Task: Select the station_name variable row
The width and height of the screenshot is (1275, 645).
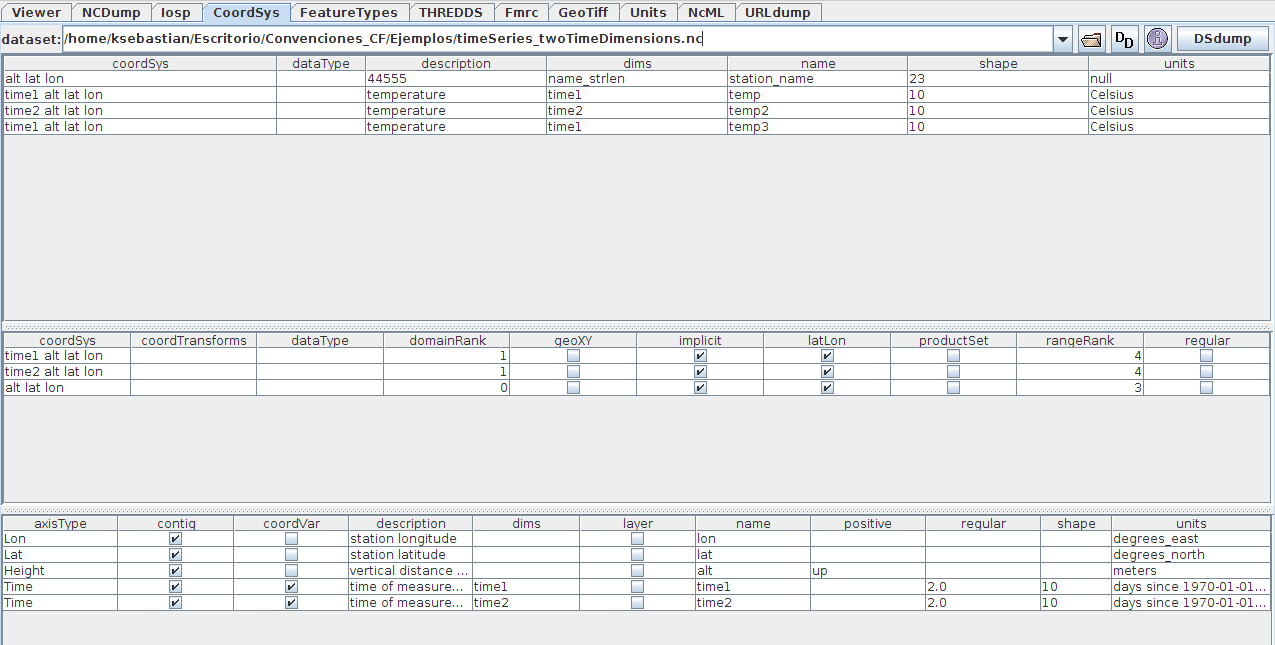Action: [770, 79]
